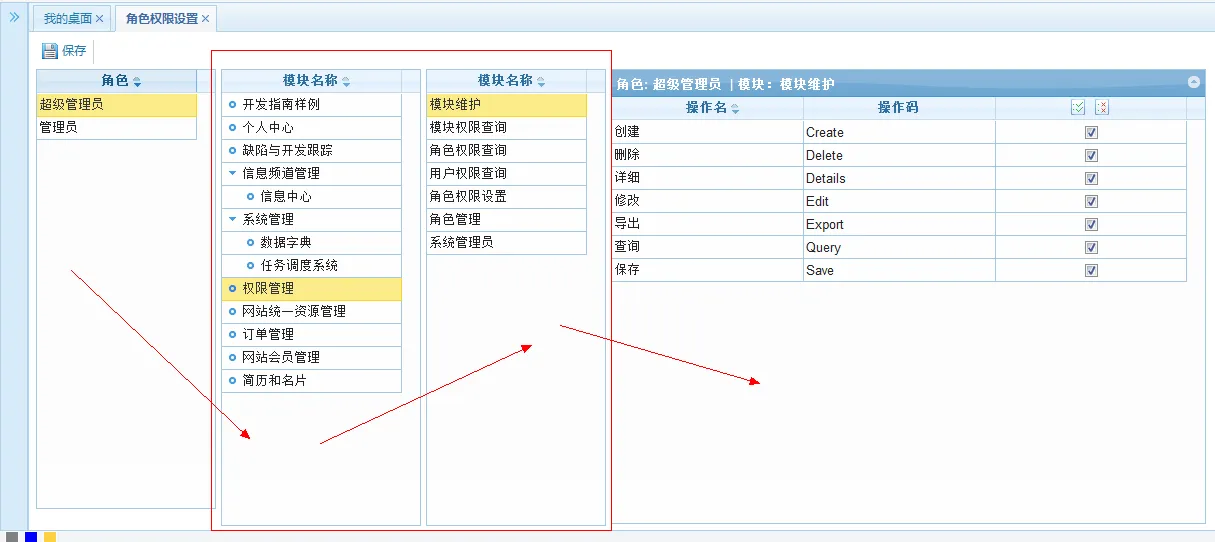Viewport: 1215px width, 542px height.
Task: Uncheck the 查询 Query permission checkbox
Action: (x=1091, y=247)
